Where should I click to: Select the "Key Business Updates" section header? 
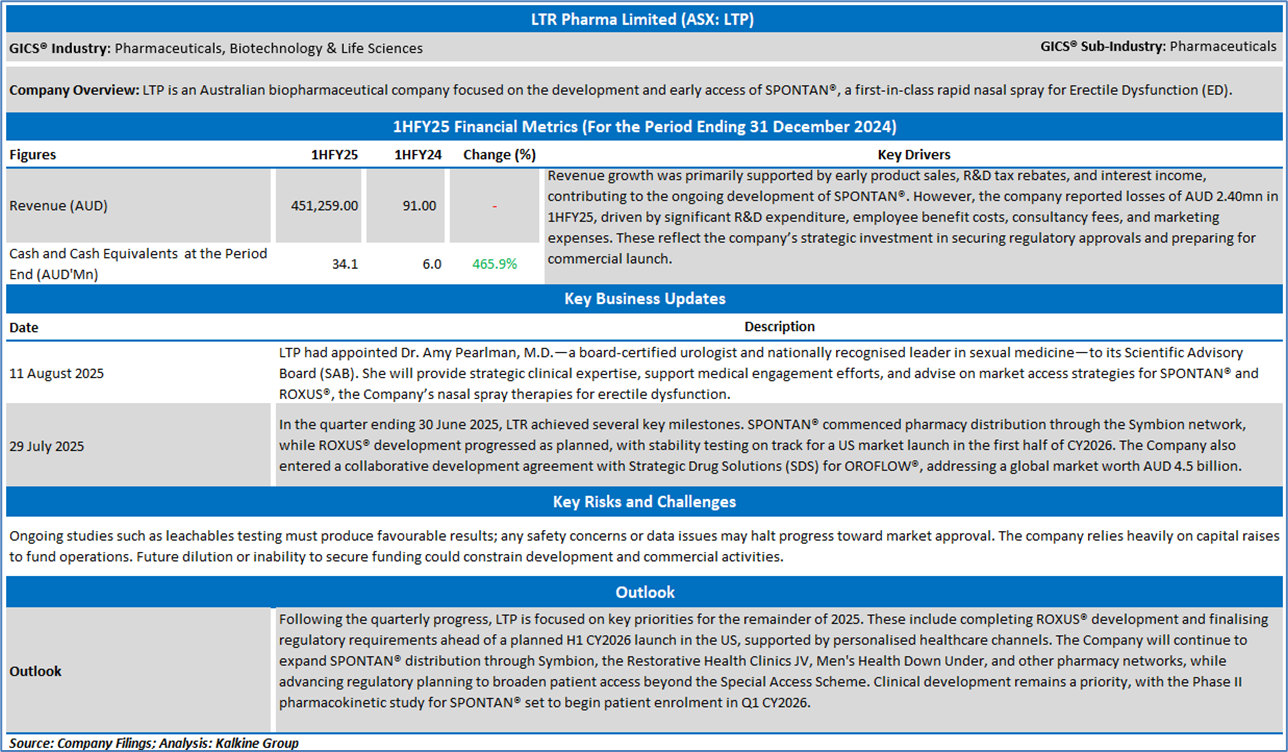click(644, 299)
